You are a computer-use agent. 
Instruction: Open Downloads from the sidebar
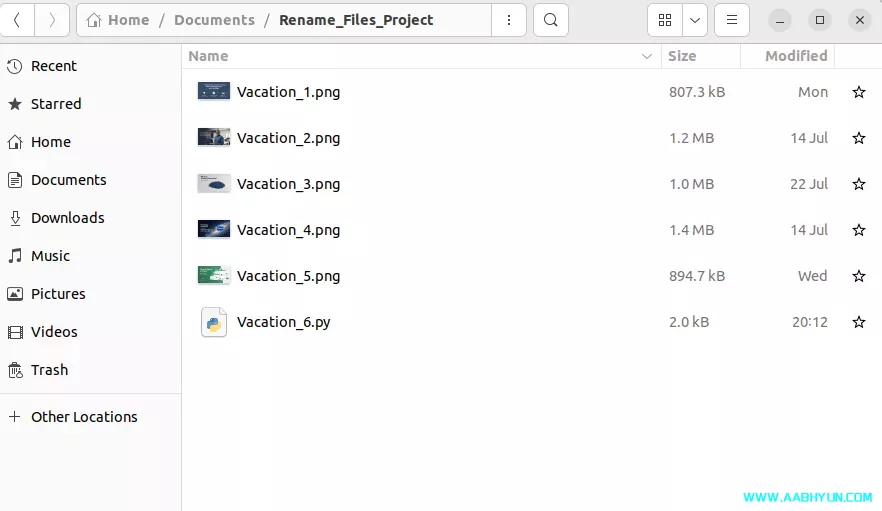click(x=67, y=218)
